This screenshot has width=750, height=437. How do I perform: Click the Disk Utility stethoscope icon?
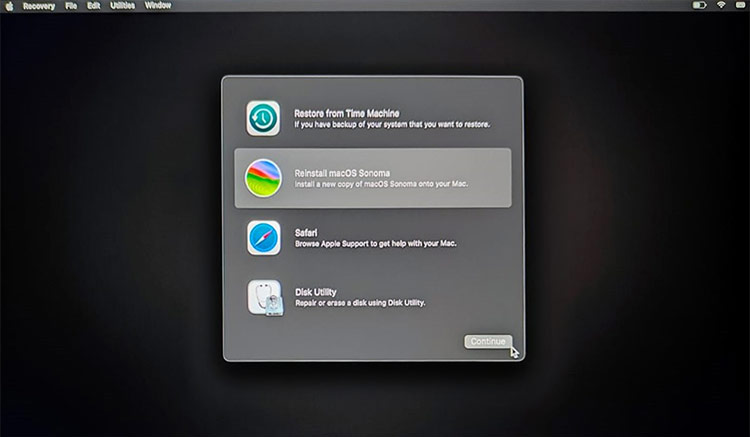tap(265, 298)
